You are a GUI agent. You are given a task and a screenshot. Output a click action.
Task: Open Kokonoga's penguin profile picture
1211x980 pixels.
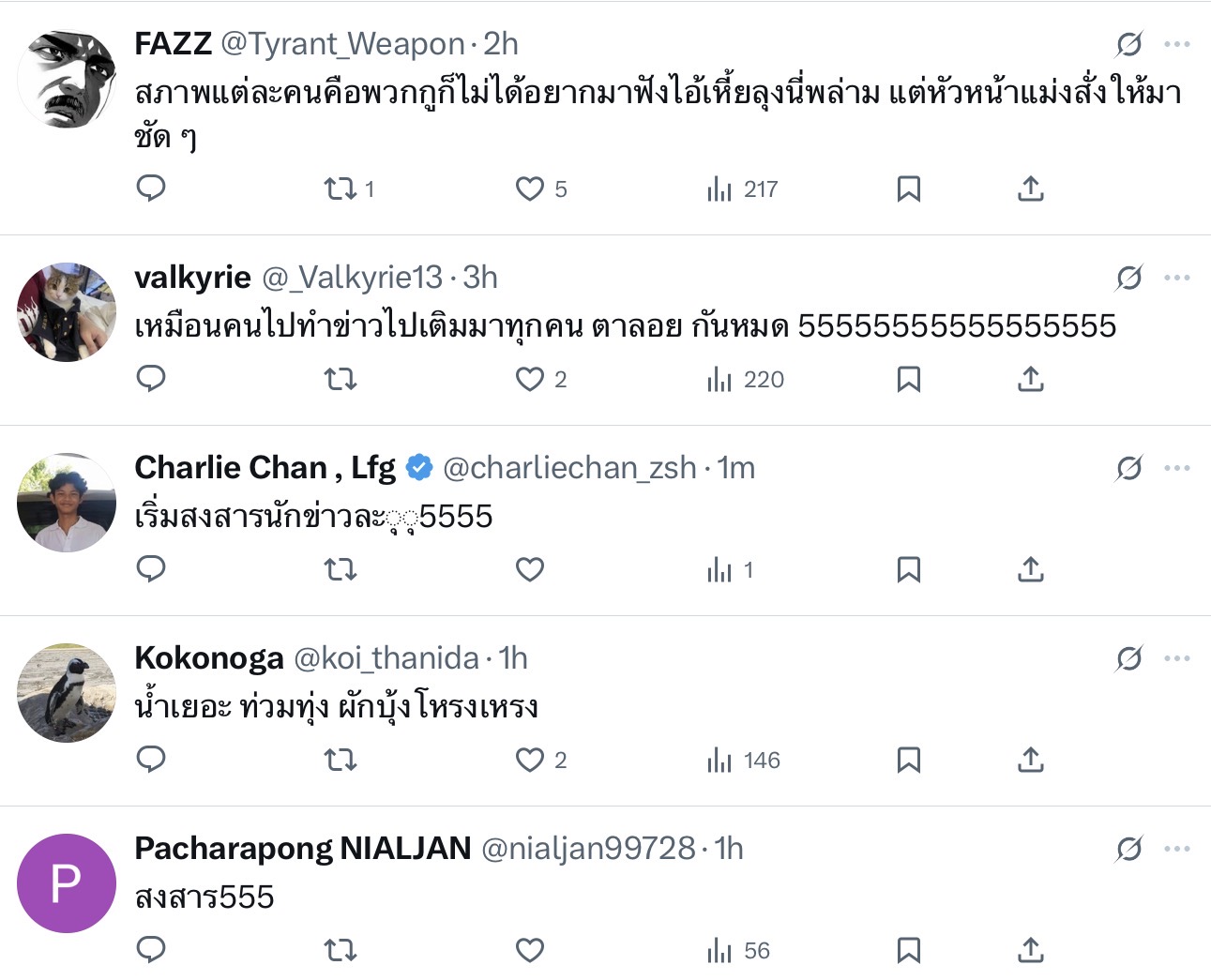coord(67,692)
